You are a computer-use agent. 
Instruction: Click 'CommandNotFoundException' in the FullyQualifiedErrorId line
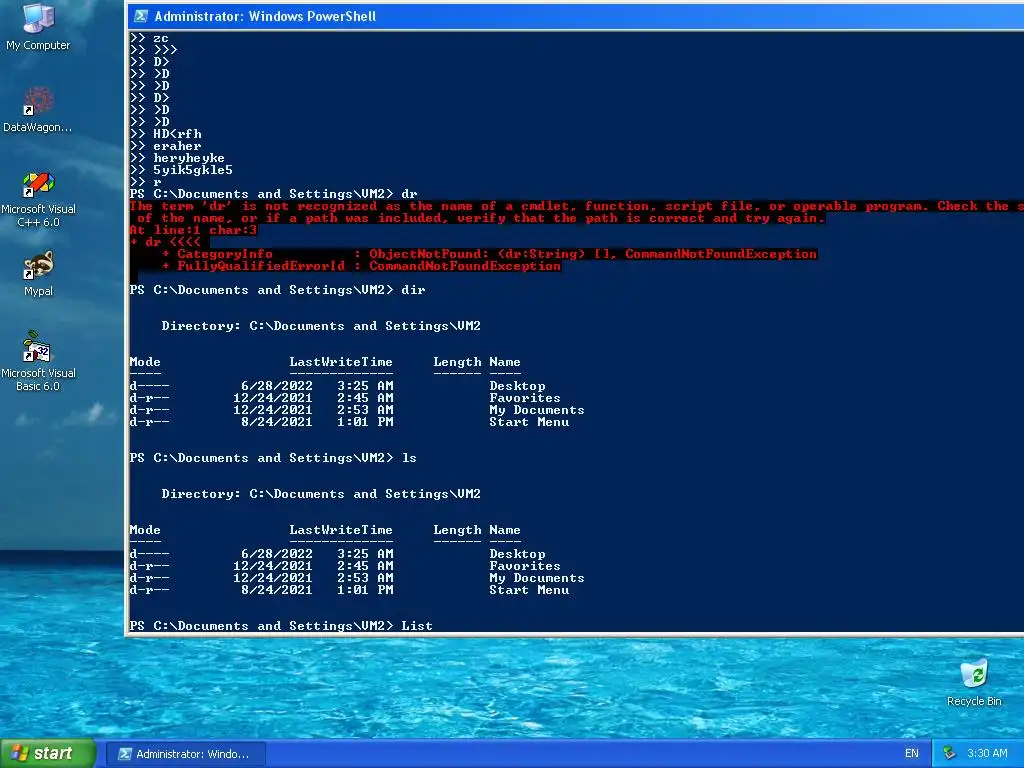click(x=465, y=266)
